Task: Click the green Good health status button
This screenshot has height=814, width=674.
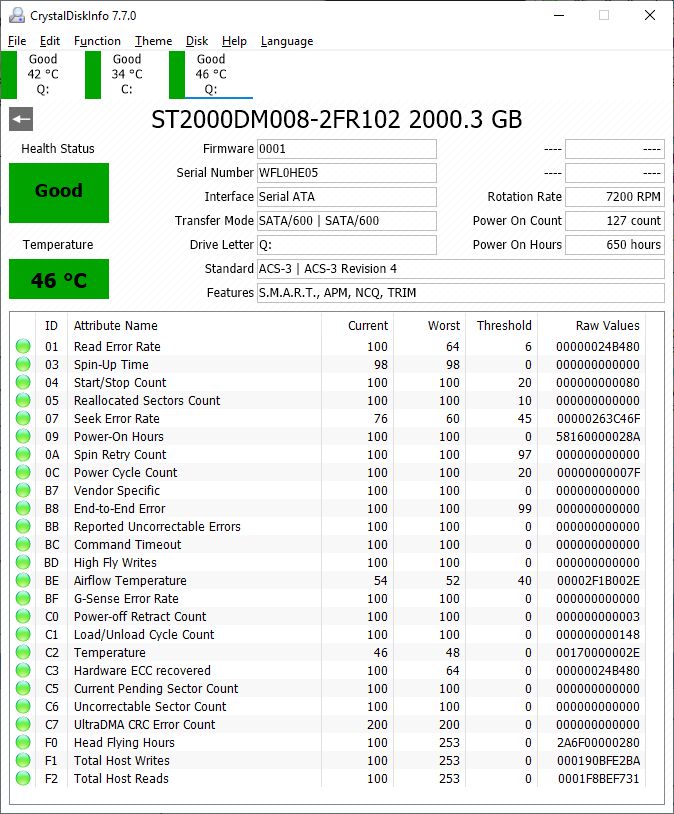Action: (59, 193)
